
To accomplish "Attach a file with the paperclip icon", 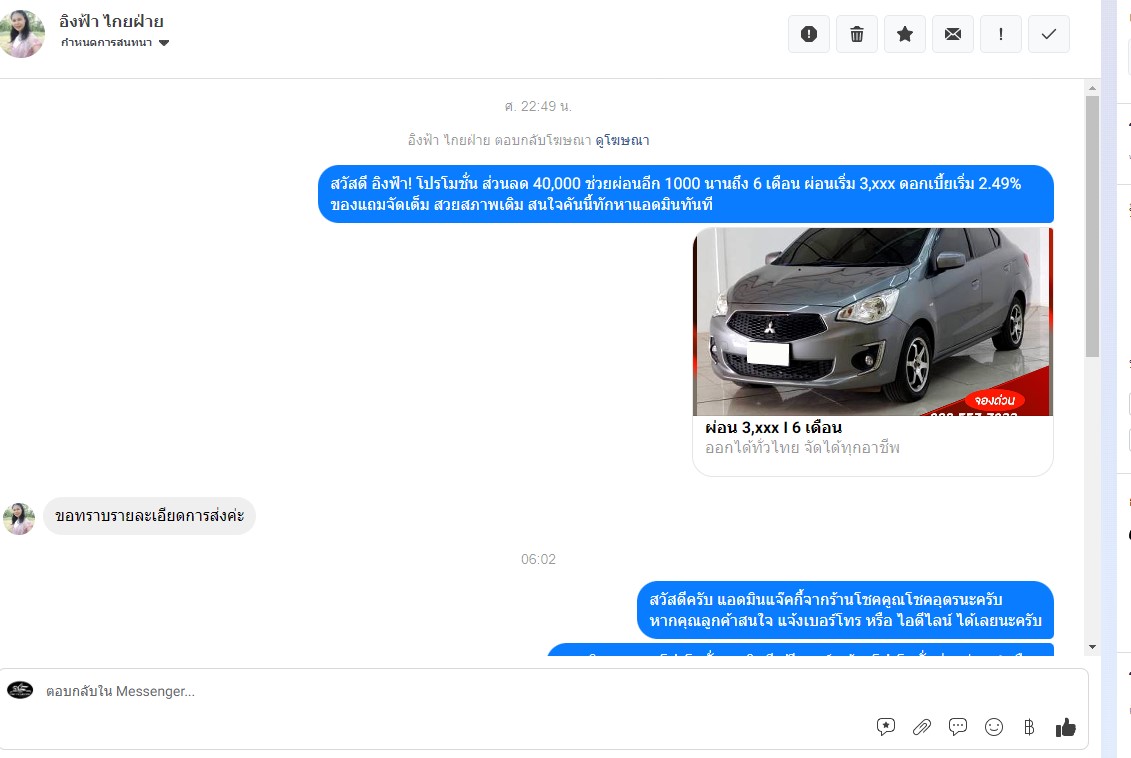I will click(922, 727).
